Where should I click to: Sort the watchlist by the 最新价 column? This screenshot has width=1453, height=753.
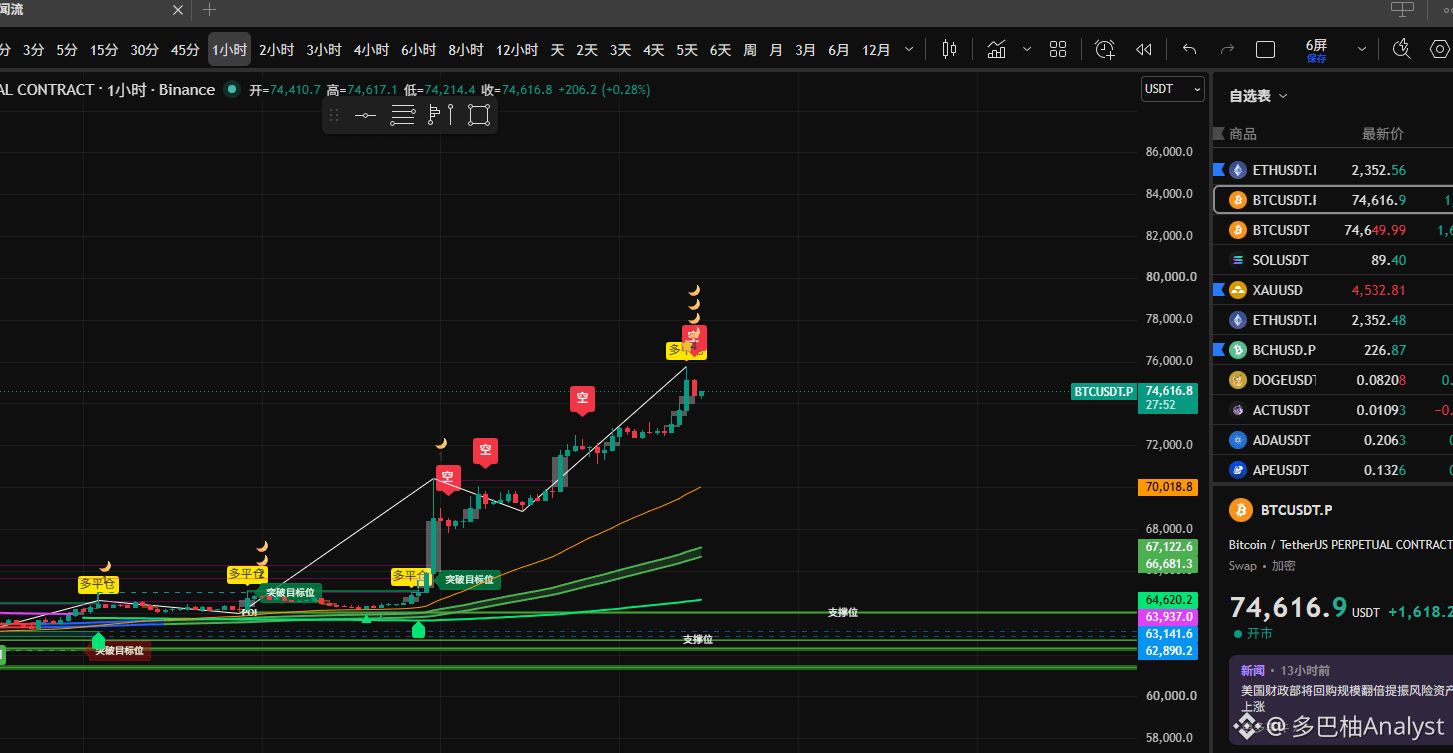pos(1382,134)
